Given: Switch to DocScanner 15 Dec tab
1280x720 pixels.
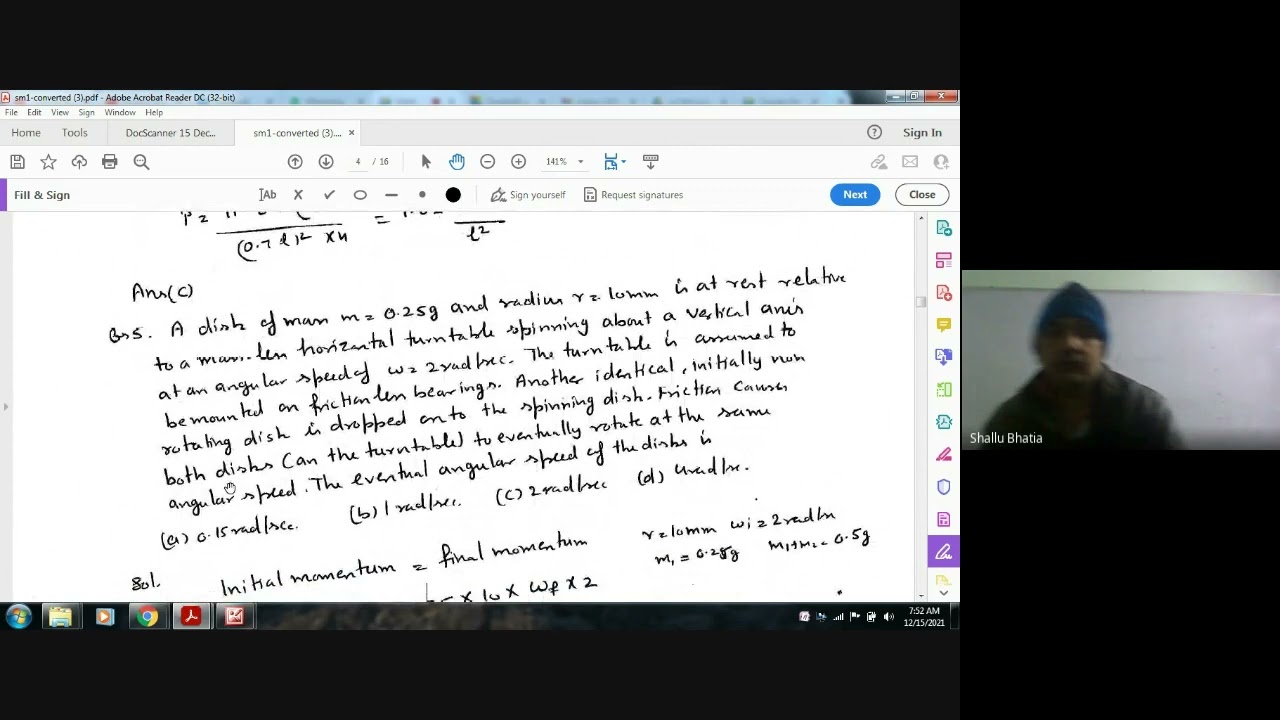Looking at the screenshot, I should (171, 133).
